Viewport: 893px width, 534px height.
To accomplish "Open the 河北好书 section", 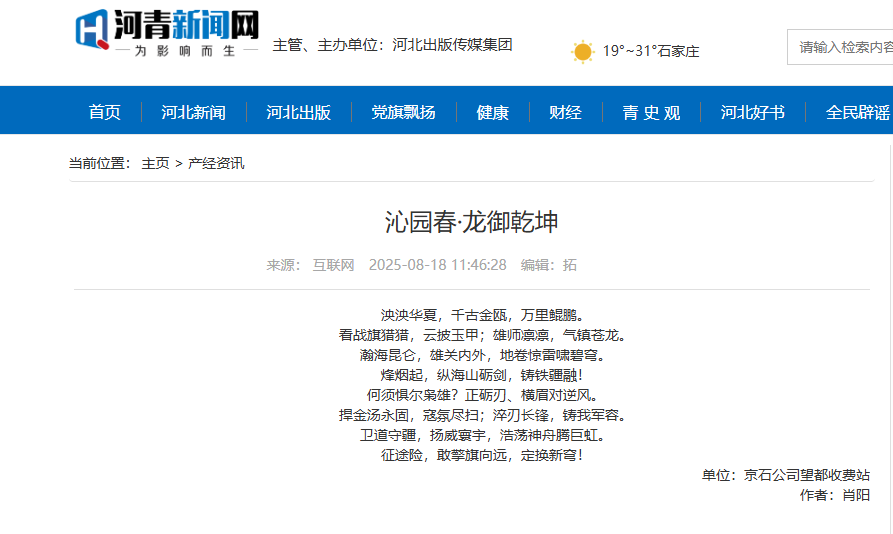I will click(x=752, y=112).
